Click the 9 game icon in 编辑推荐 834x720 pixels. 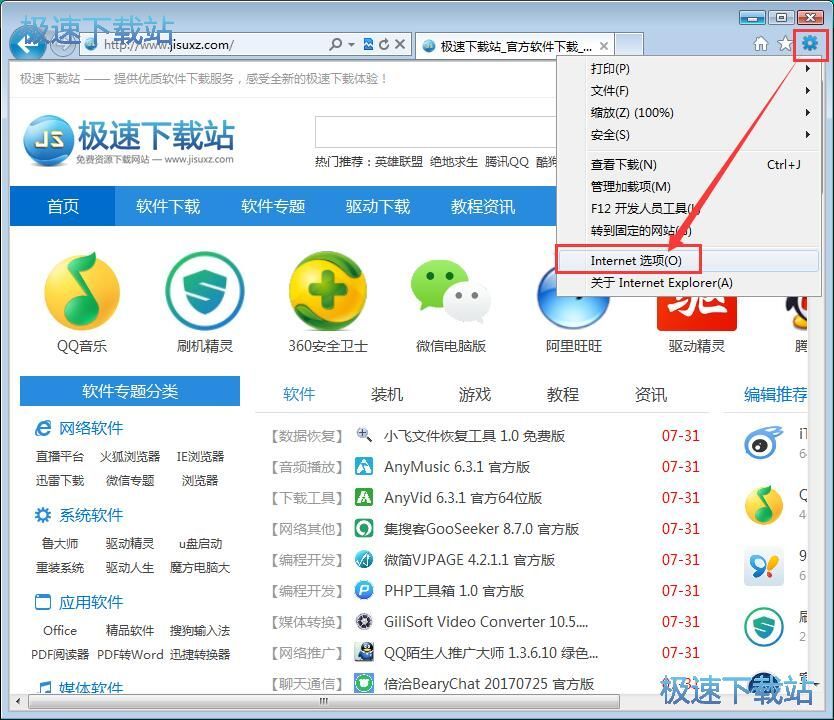(764, 566)
